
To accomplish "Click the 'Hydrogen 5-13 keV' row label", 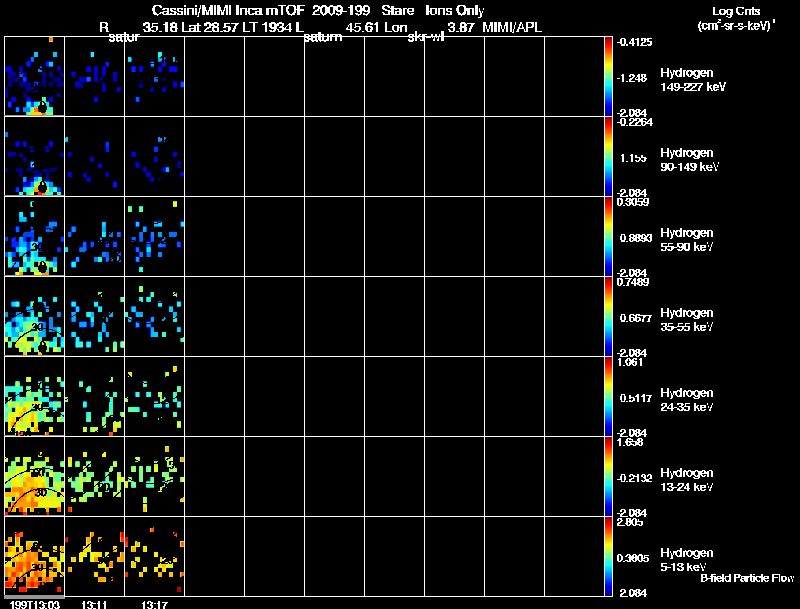I will pos(687,560).
